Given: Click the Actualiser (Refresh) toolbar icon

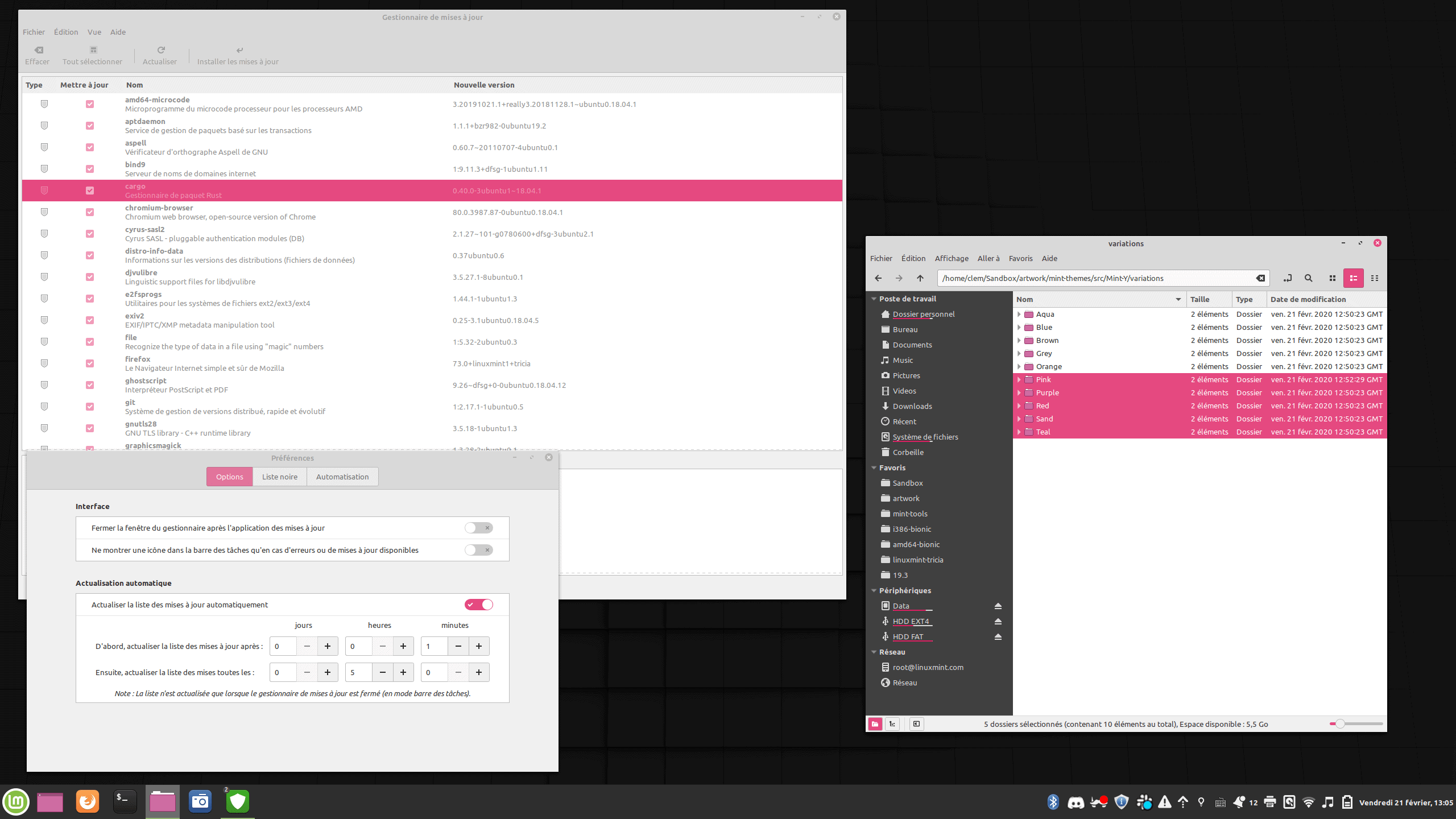Looking at the screenshot, I should [159, 54].
